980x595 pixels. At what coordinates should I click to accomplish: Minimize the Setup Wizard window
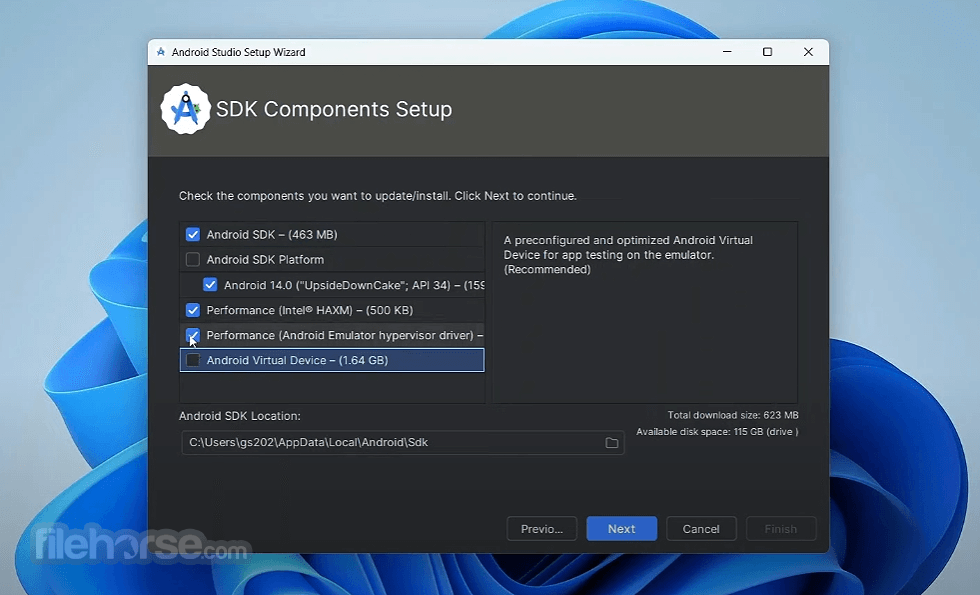pyautogui.click(x=727, y=52)
